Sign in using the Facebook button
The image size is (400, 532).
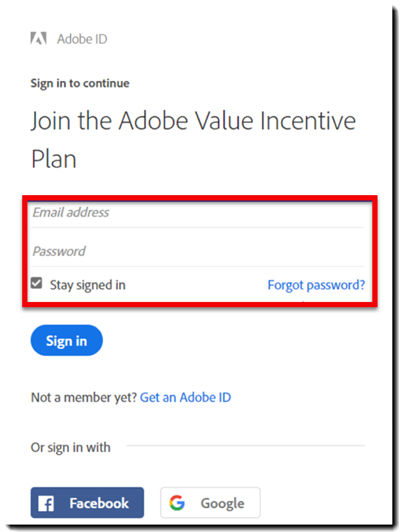click(x=87, y=503)
